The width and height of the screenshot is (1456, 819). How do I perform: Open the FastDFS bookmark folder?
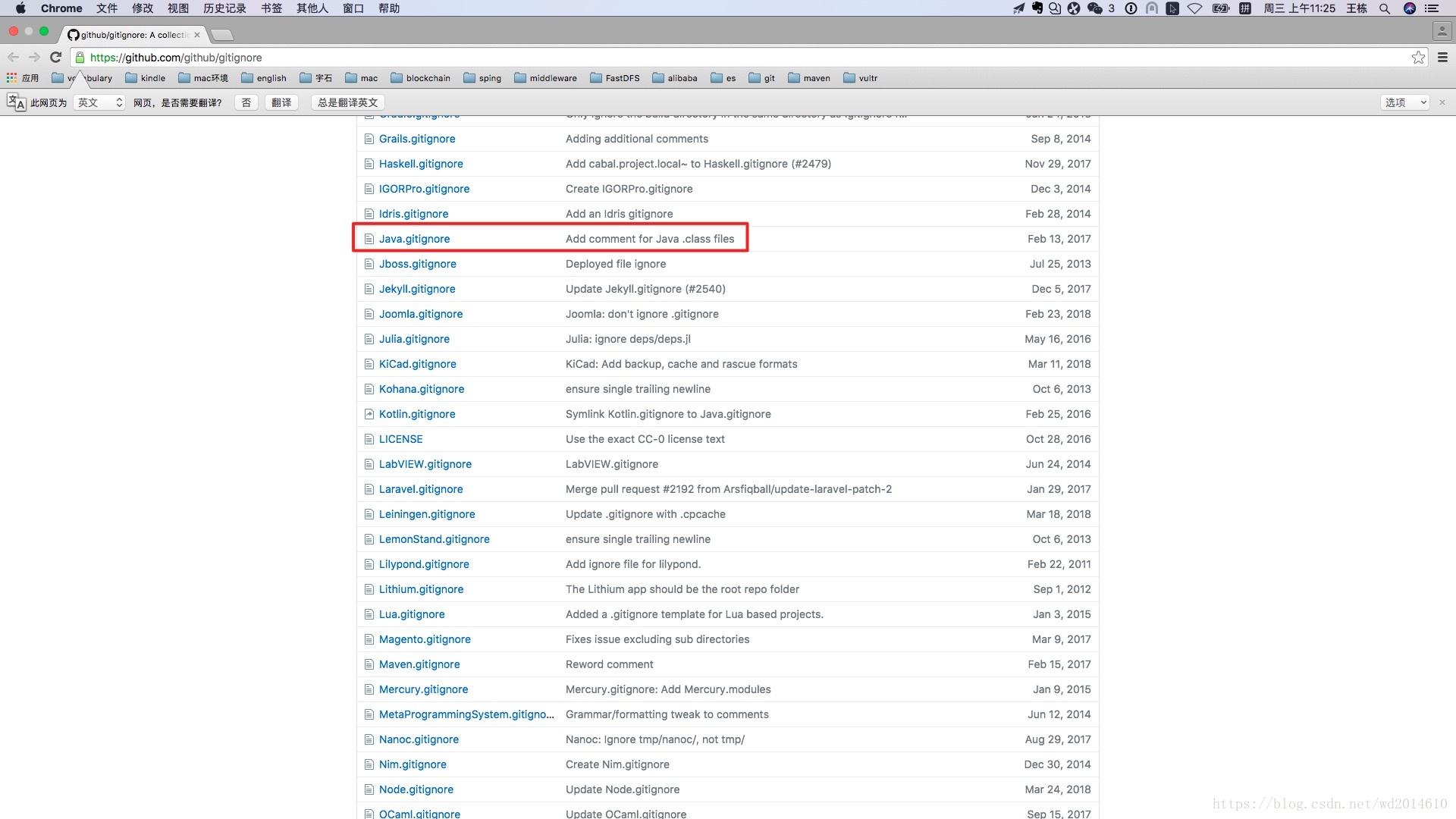tap(615, 78)
